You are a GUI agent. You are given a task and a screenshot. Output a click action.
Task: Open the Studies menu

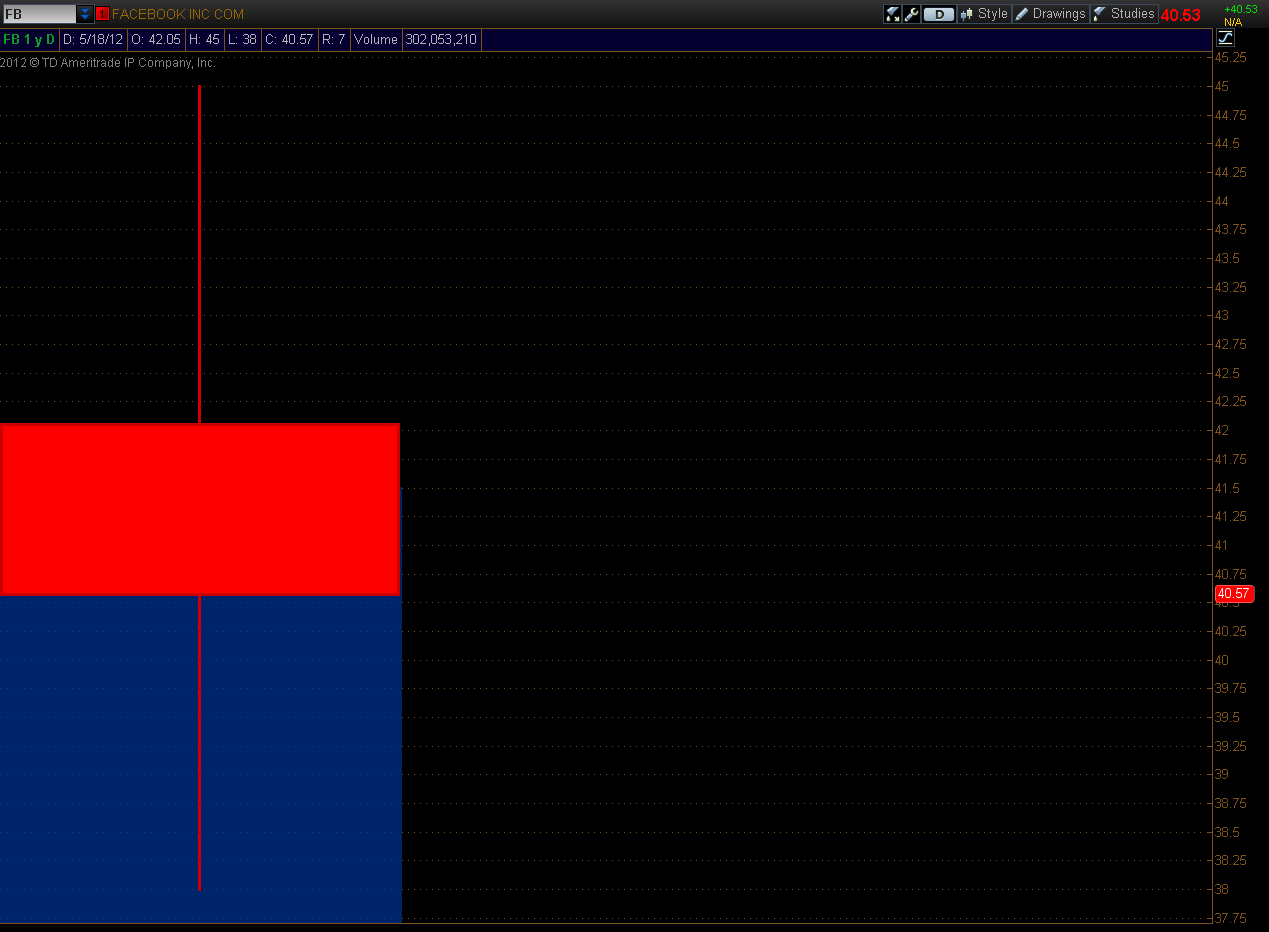(x=1124, y=14)
